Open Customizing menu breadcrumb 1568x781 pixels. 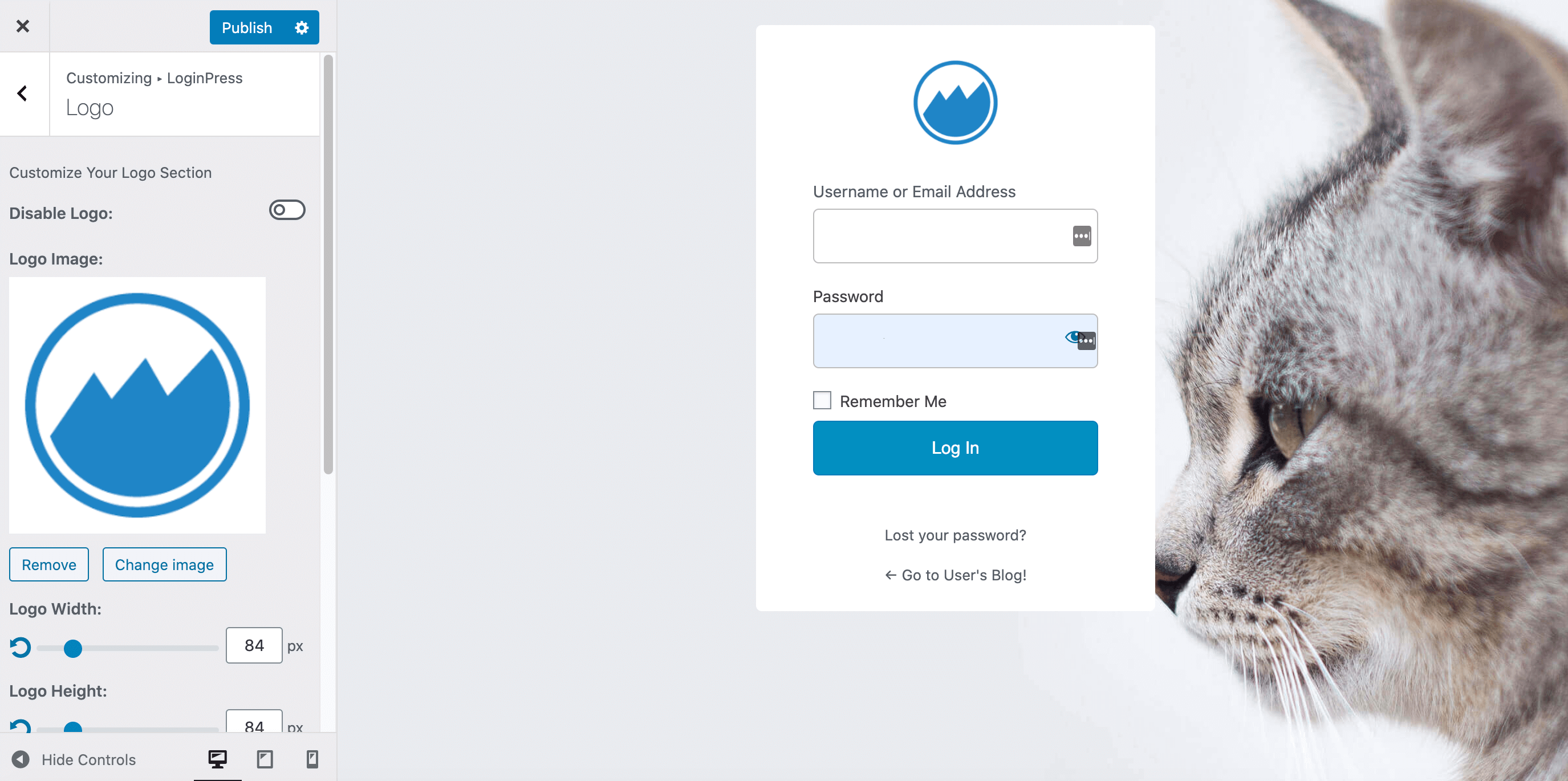[107, 77]
